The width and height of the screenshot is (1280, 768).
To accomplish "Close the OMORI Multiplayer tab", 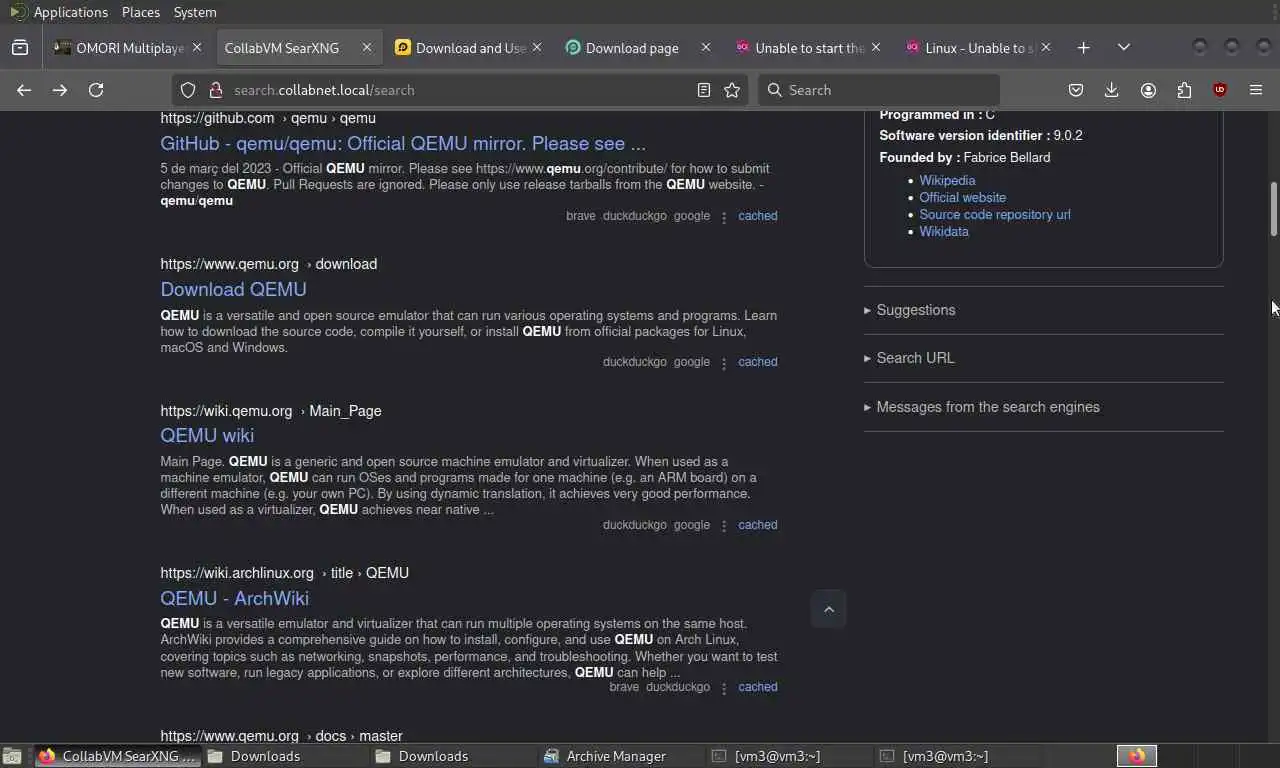I will pyautogui.click(x=197, y=47).
